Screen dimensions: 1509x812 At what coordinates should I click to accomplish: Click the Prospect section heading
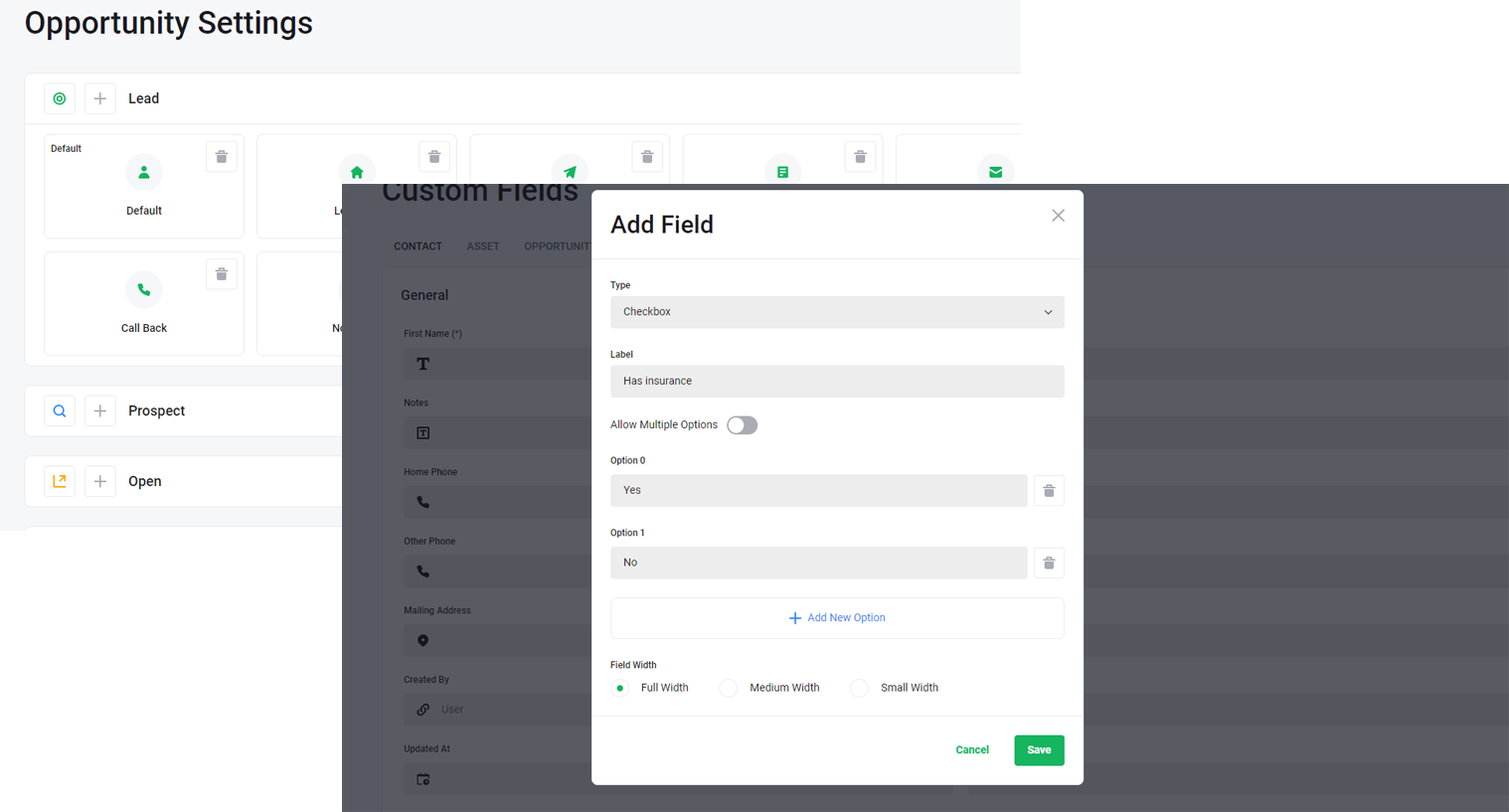(156, 410)
